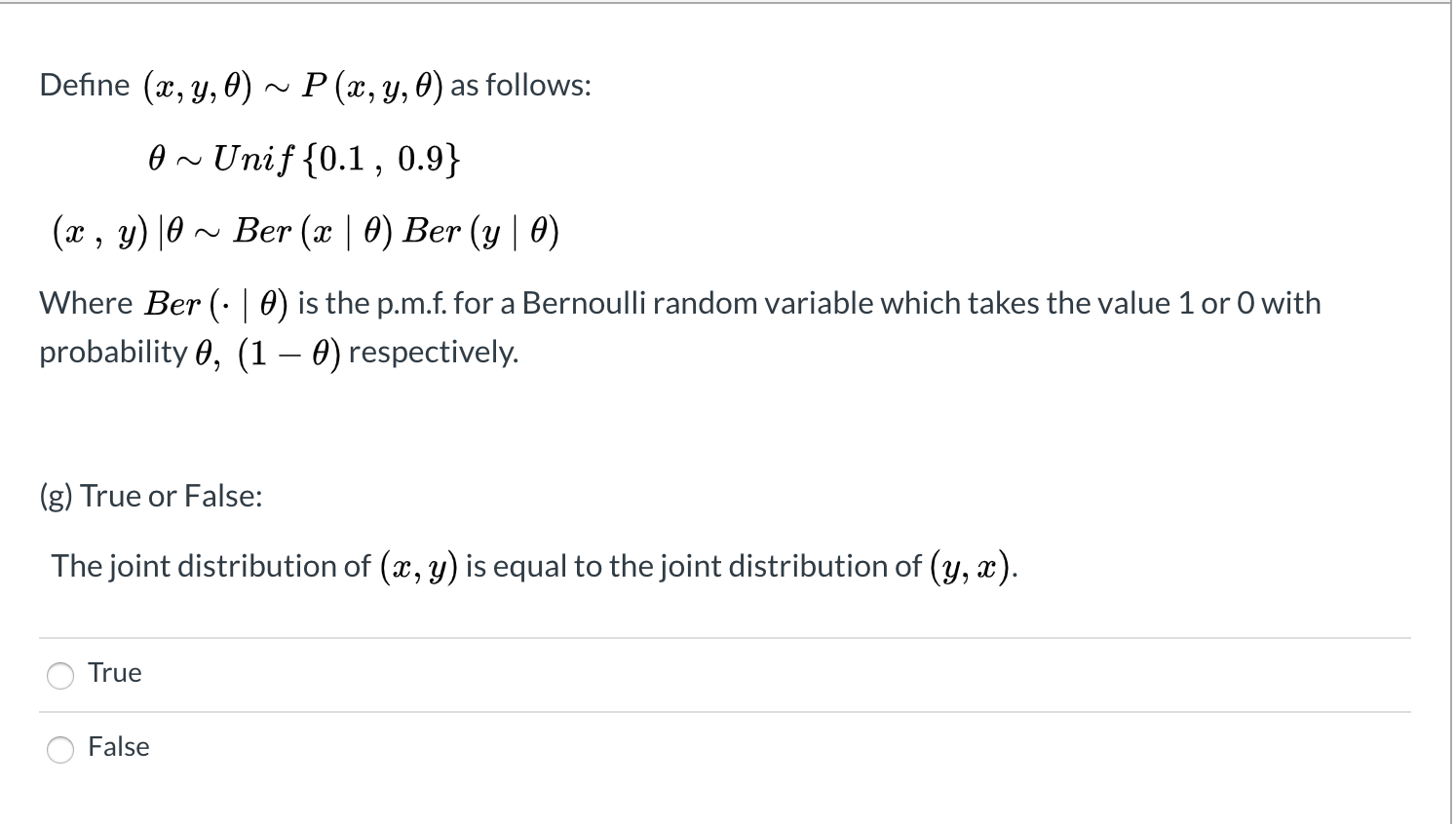Click the True answer label
Screen dimensions: 1456x824
(114, 672)
